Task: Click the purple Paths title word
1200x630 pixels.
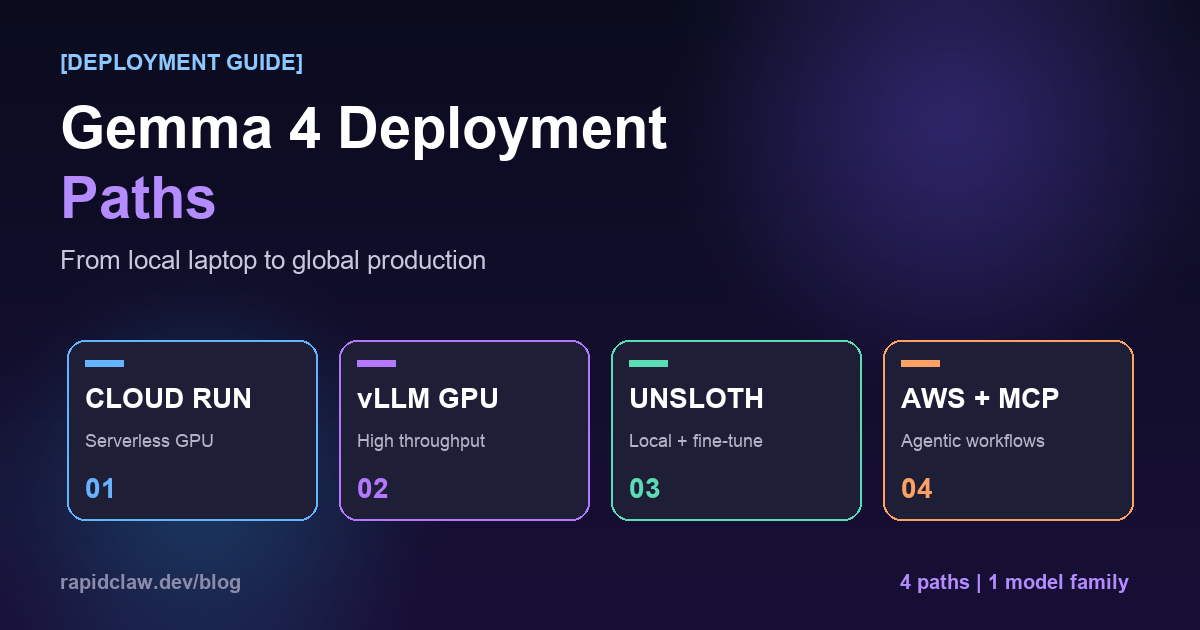Action: click(138, 198)
